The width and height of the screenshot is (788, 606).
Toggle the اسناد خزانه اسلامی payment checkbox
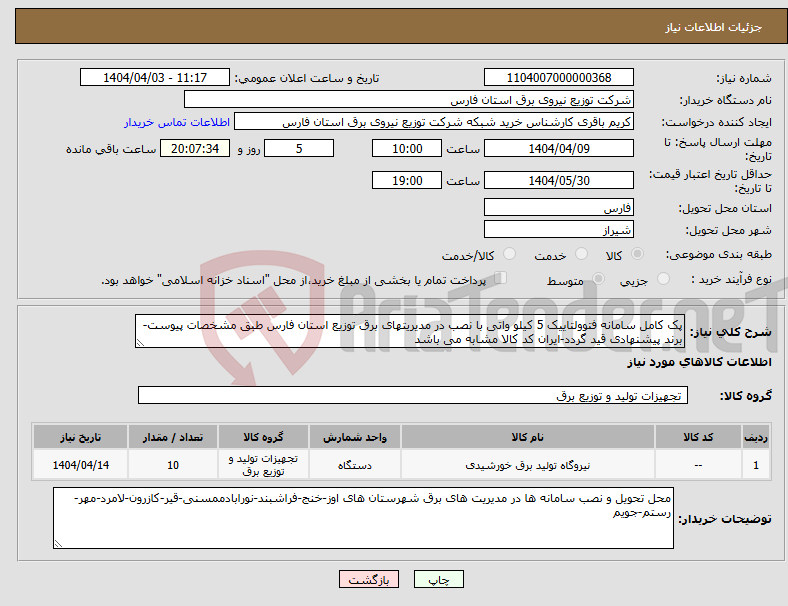[500, 277]
